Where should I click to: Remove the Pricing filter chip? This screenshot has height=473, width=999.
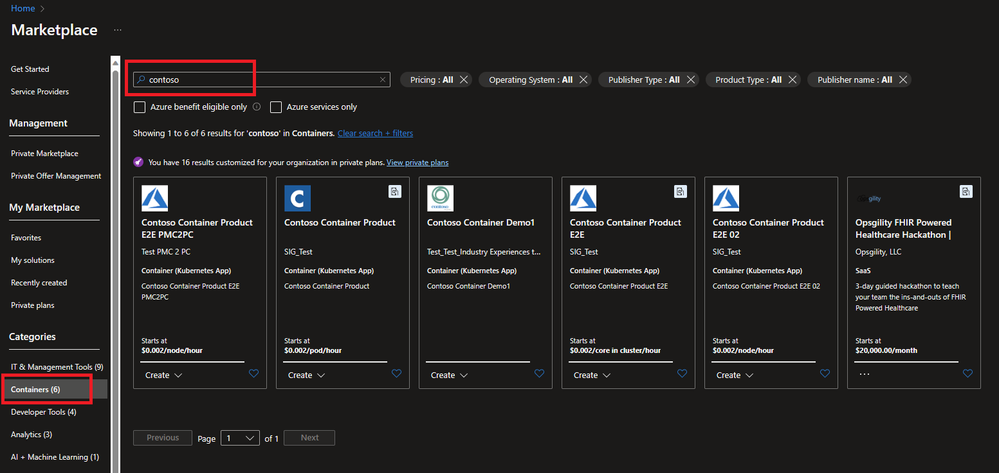464,80
